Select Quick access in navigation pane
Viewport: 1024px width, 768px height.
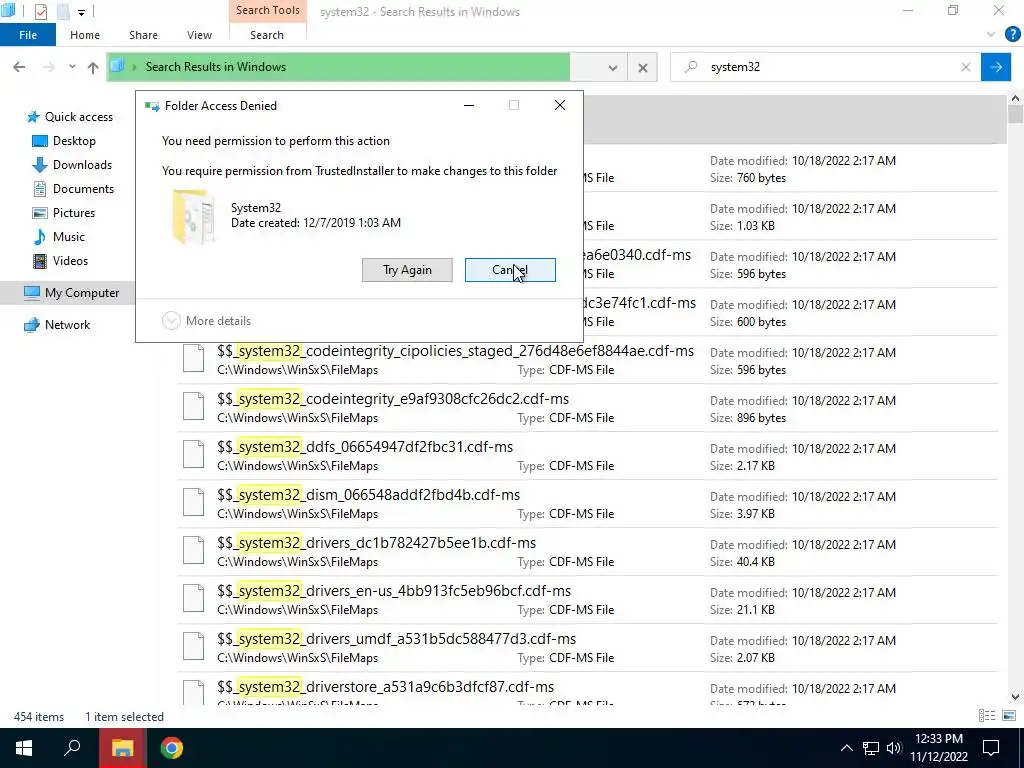click(70, 117)
